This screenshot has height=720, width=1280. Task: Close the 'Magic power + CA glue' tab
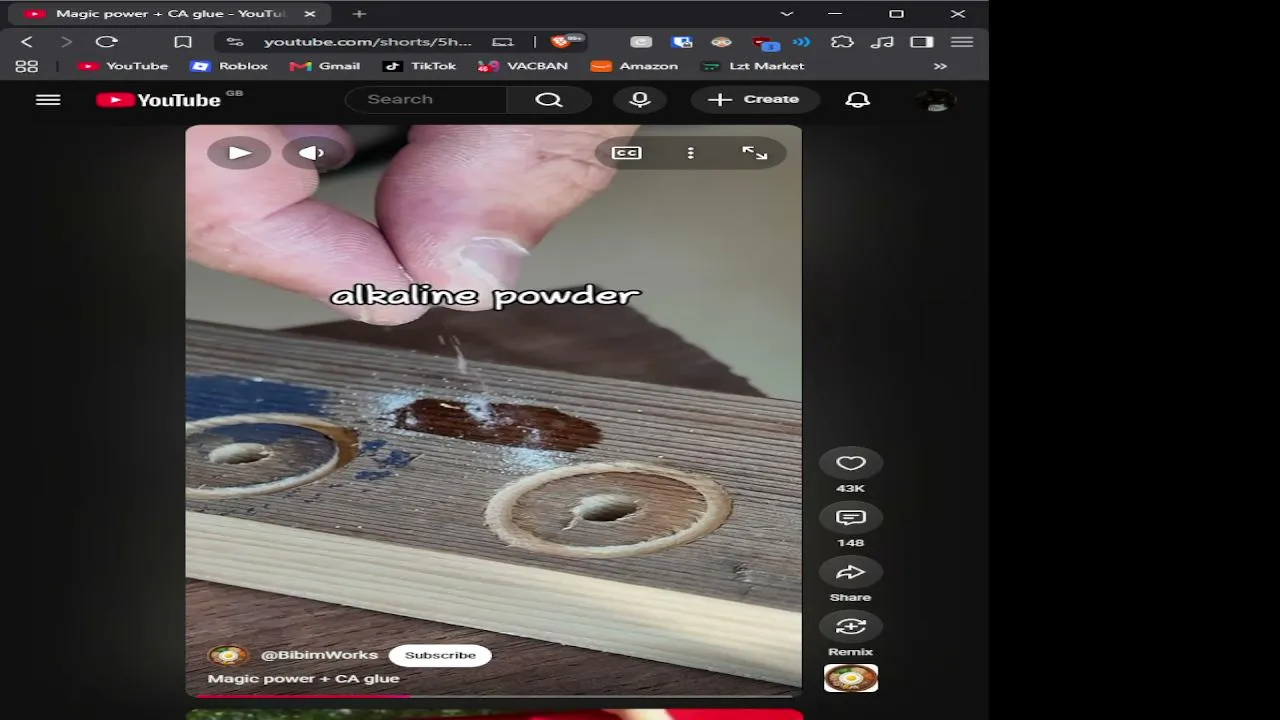309,14
